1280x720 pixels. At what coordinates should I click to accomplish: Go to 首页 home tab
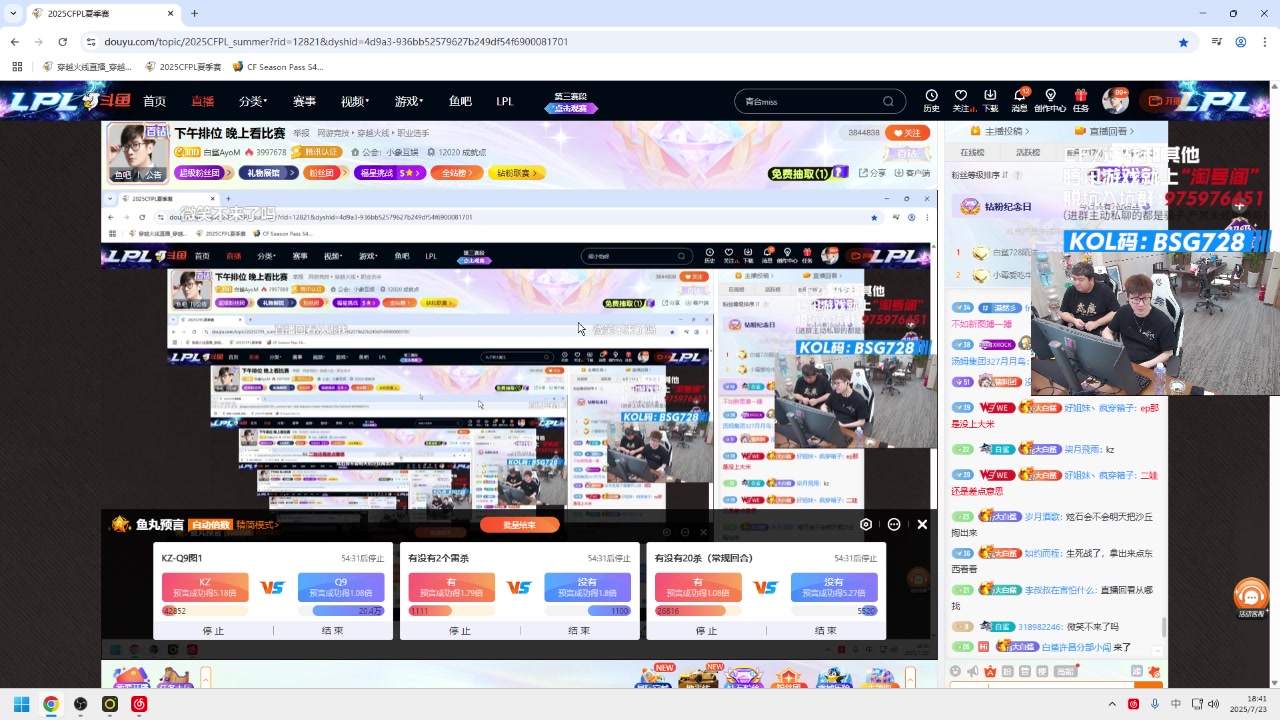click(x=154, y=101)
